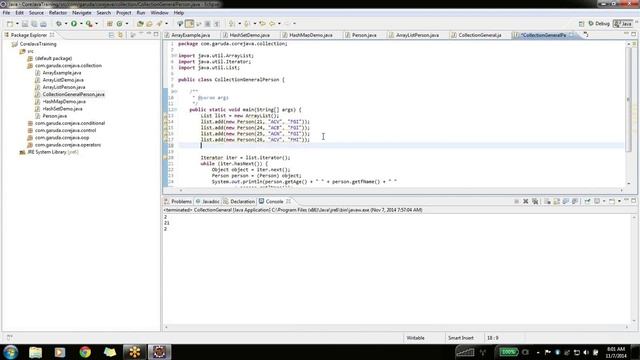The width and height of the screenshot is (640, 360).
Task: Click the editor vertical scrollbar
Action: tap(629, 99)
